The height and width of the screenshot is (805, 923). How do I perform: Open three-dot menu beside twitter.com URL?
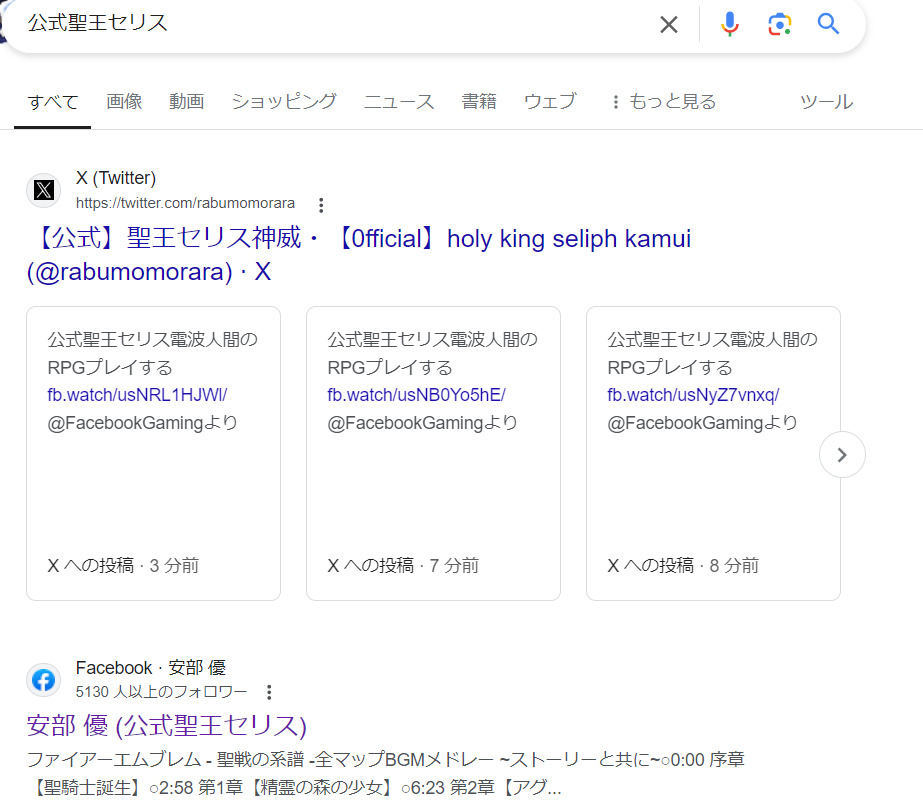(321, 205)
